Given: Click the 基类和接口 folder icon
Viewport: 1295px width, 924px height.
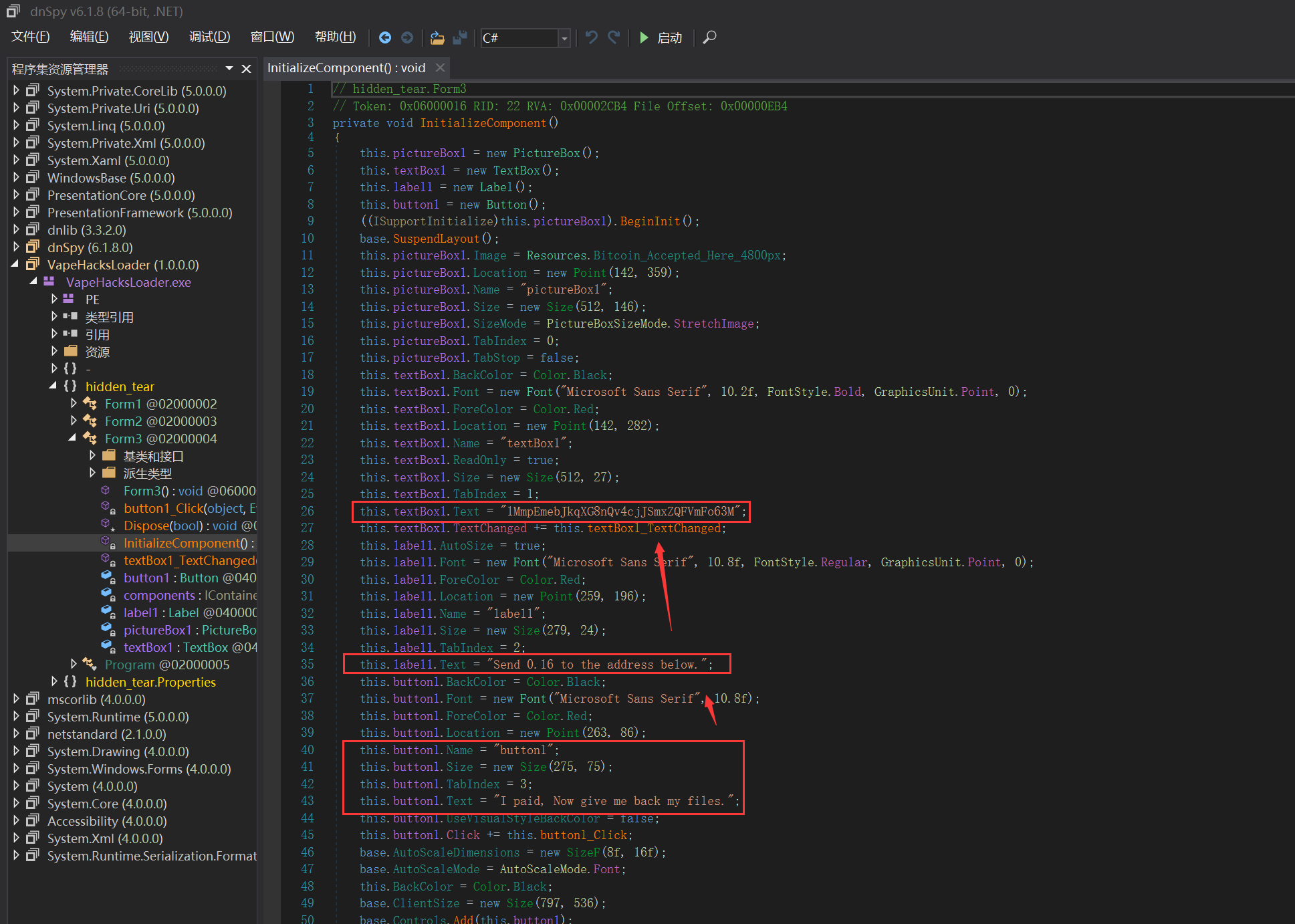Looking at the screenshot, I should (109, 455).
